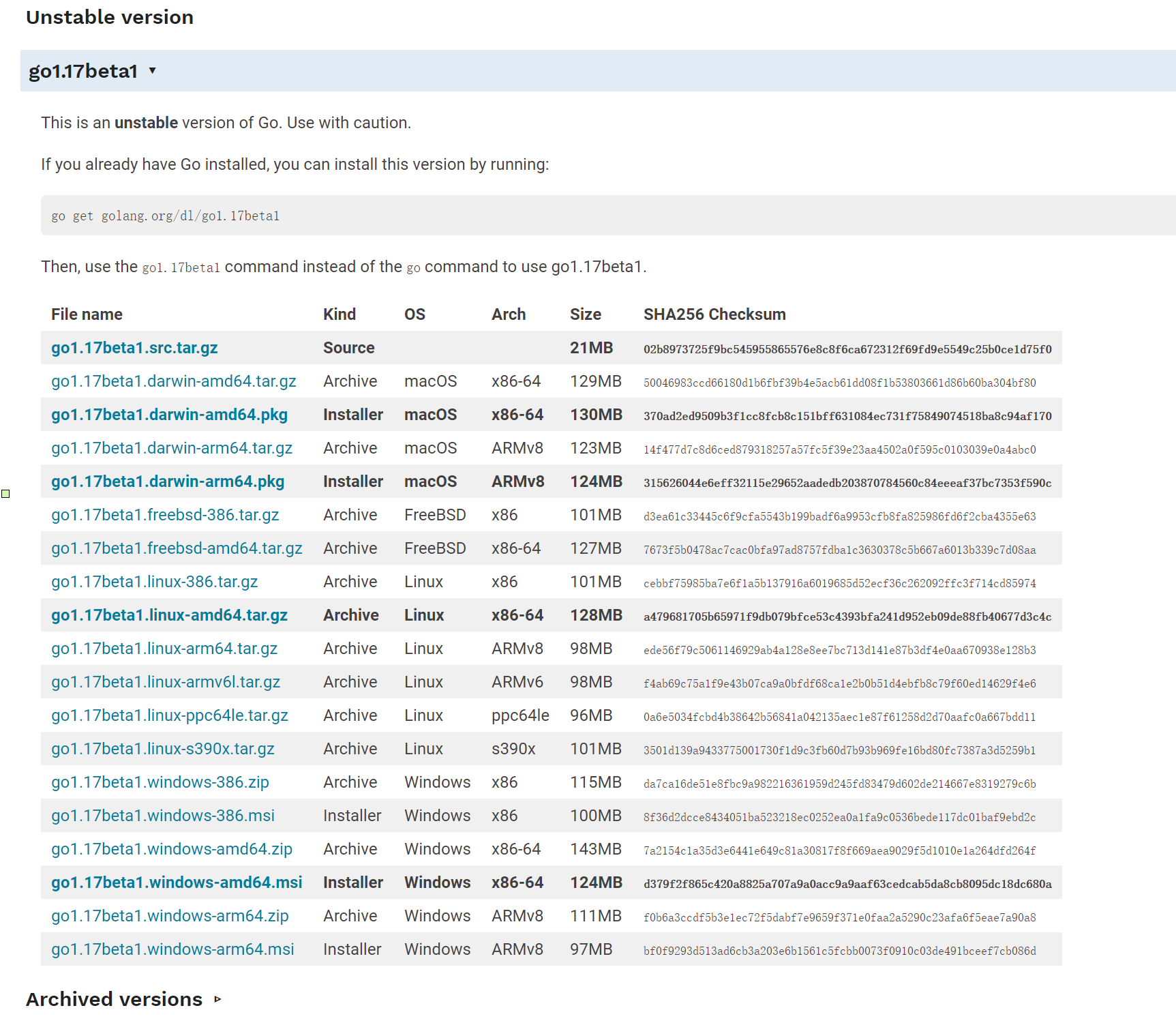The image size is (1176, 1023).
Task: Download go1.17beta1.freebsd-amd64.tar.gz archive
Action: 177,548
